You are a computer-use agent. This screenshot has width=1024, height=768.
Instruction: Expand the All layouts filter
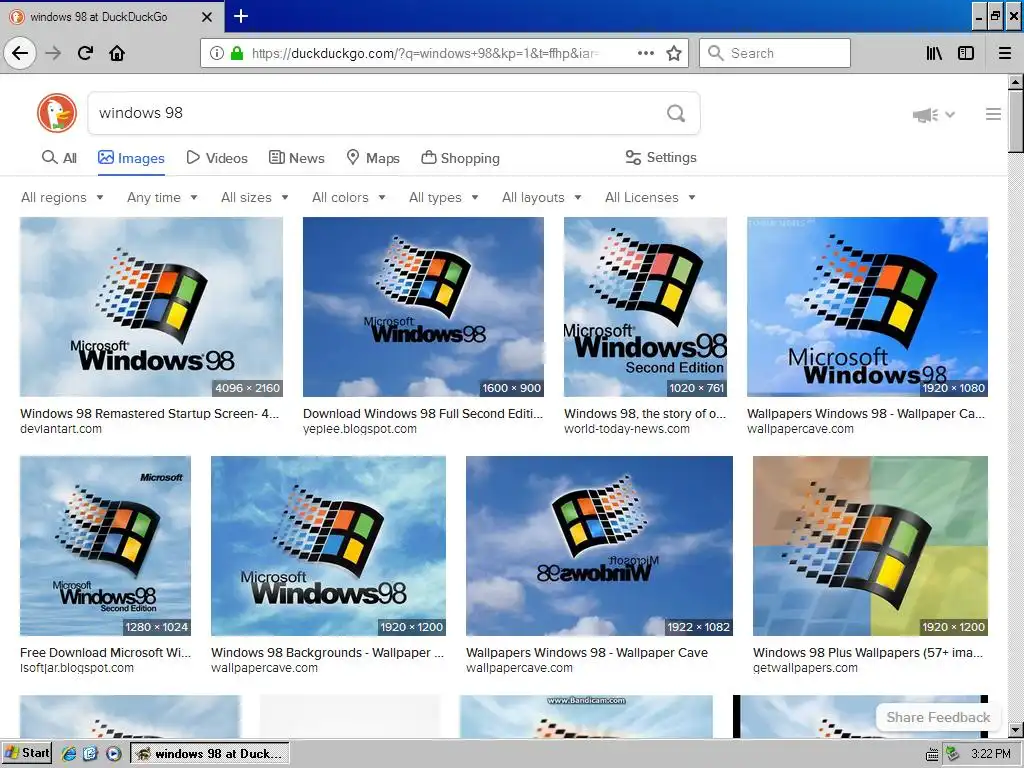[541, 197]
